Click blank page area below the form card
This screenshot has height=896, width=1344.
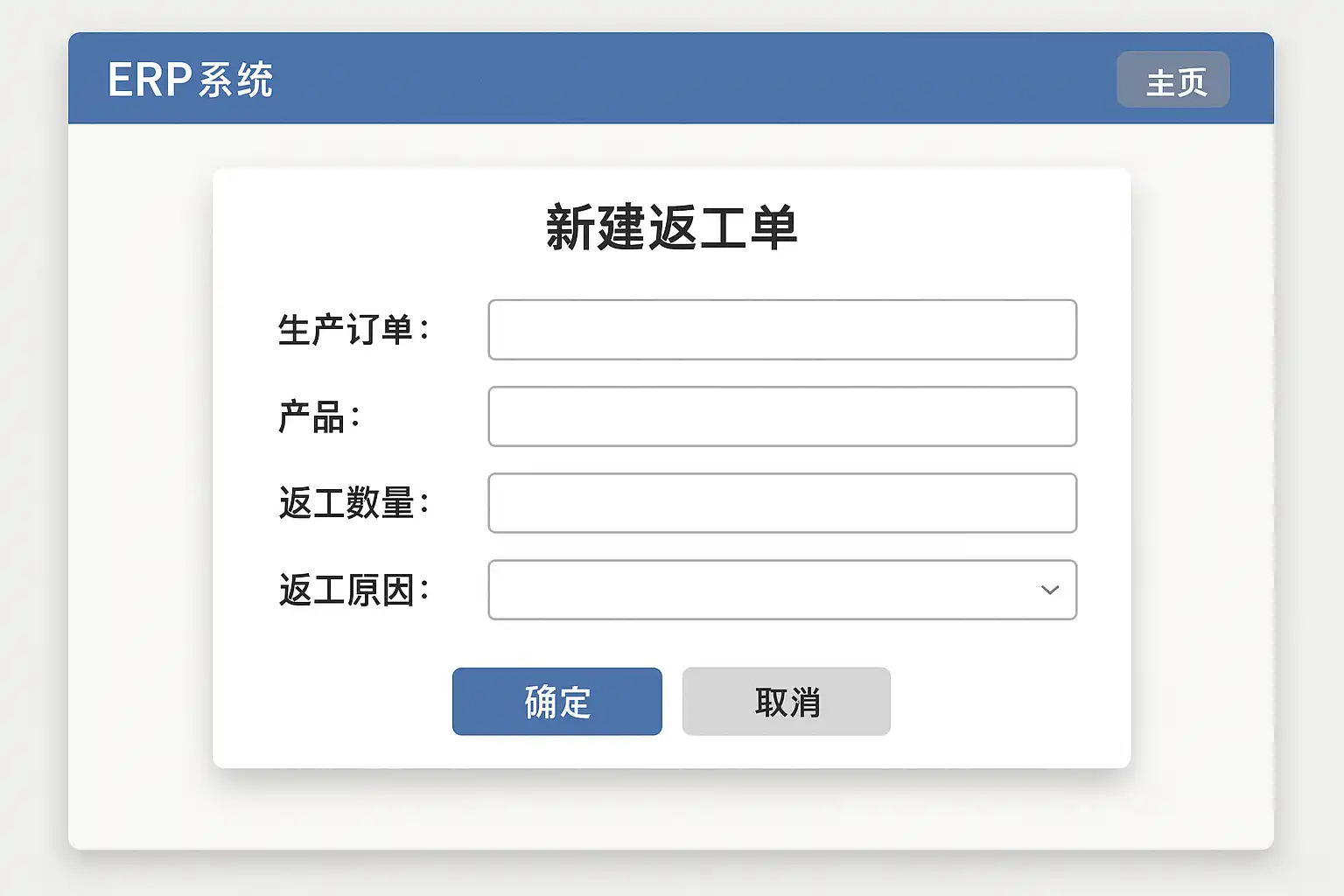(x=671, y=809)
